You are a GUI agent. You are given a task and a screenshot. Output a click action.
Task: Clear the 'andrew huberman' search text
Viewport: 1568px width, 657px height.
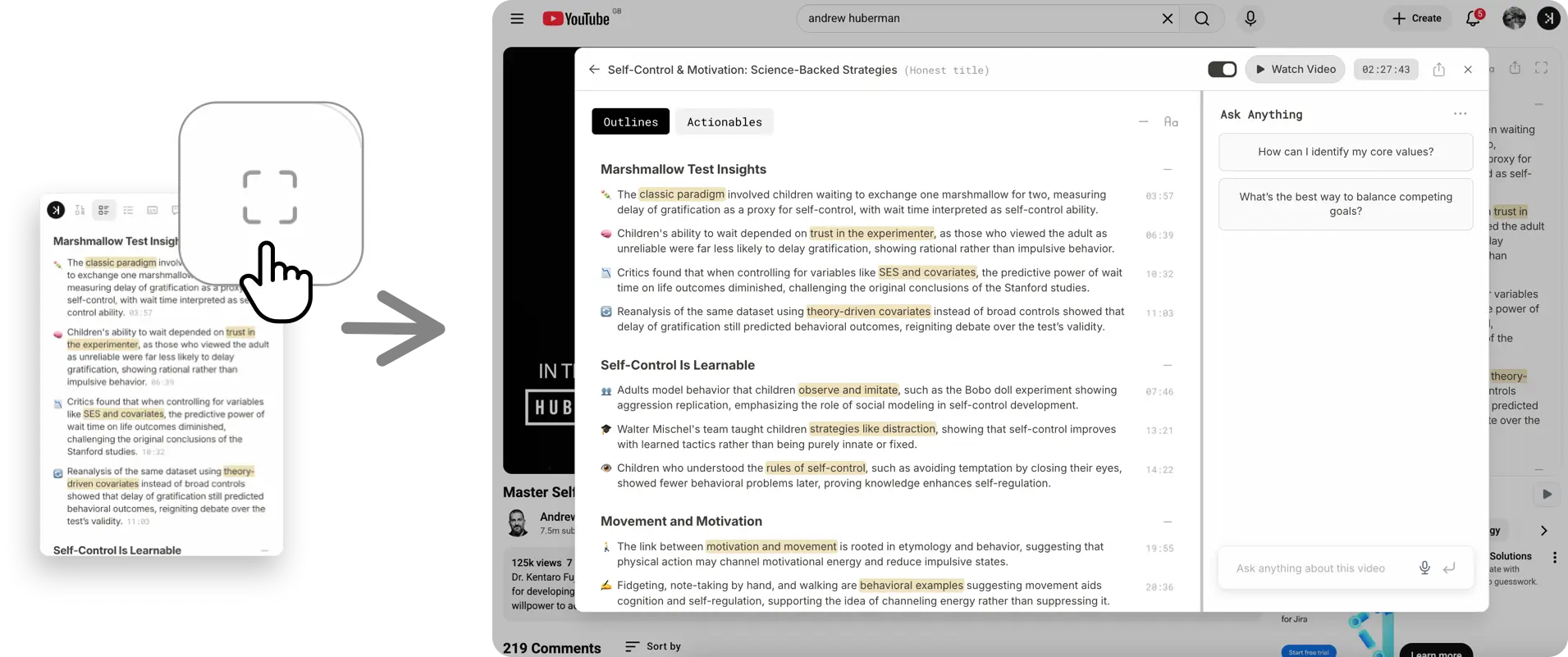coord(1167,18)
